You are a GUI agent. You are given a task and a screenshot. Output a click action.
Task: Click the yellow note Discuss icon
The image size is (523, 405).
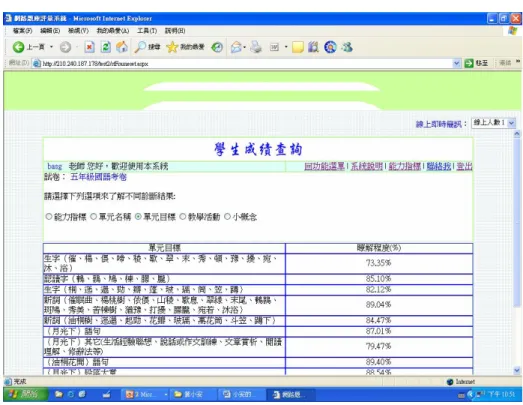tap(298, 47)
